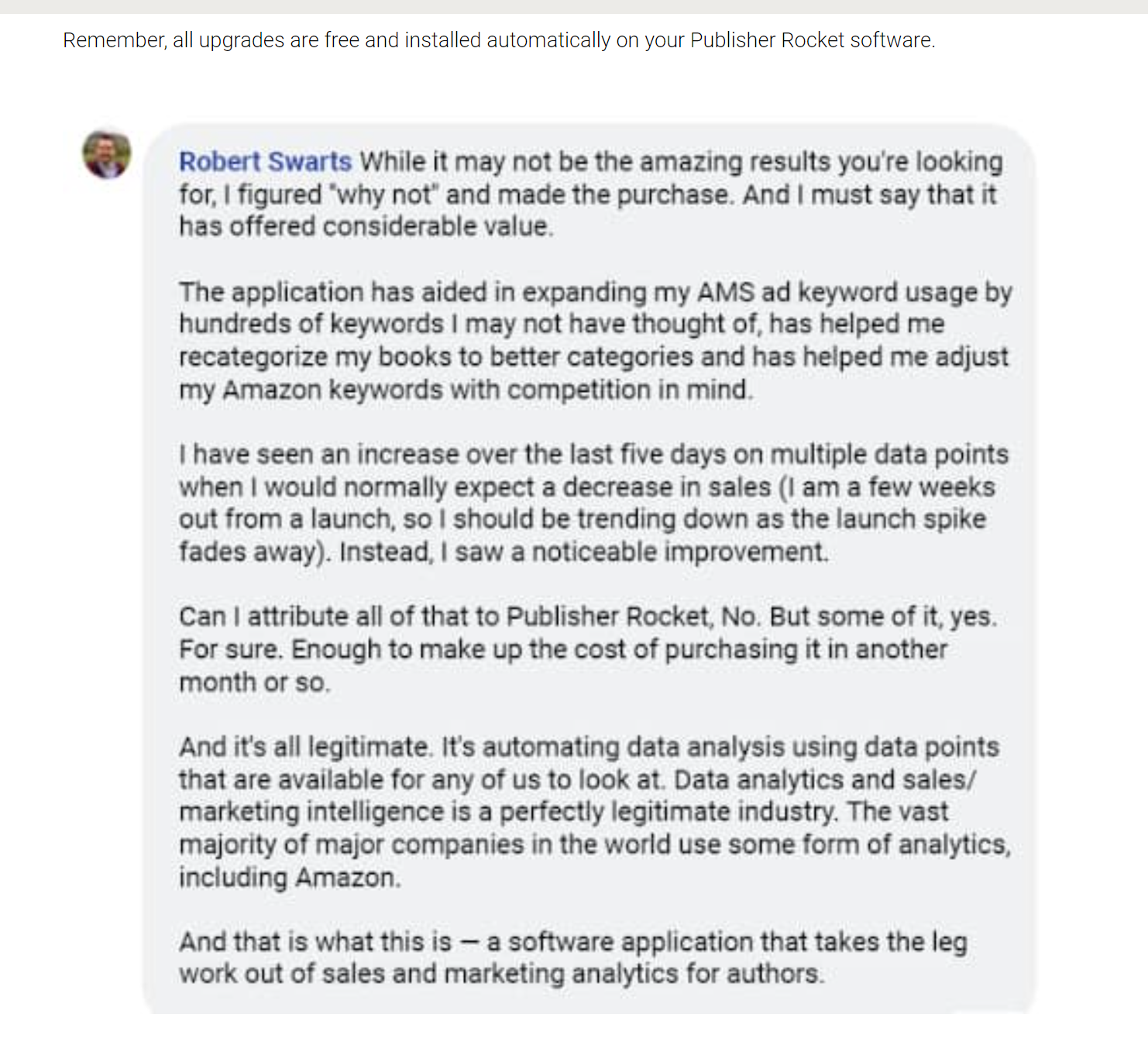The width and height of the screenshot is (1148, 1038).
Task: Click the line "has offered considerable value"
Action: click(365, 226)
